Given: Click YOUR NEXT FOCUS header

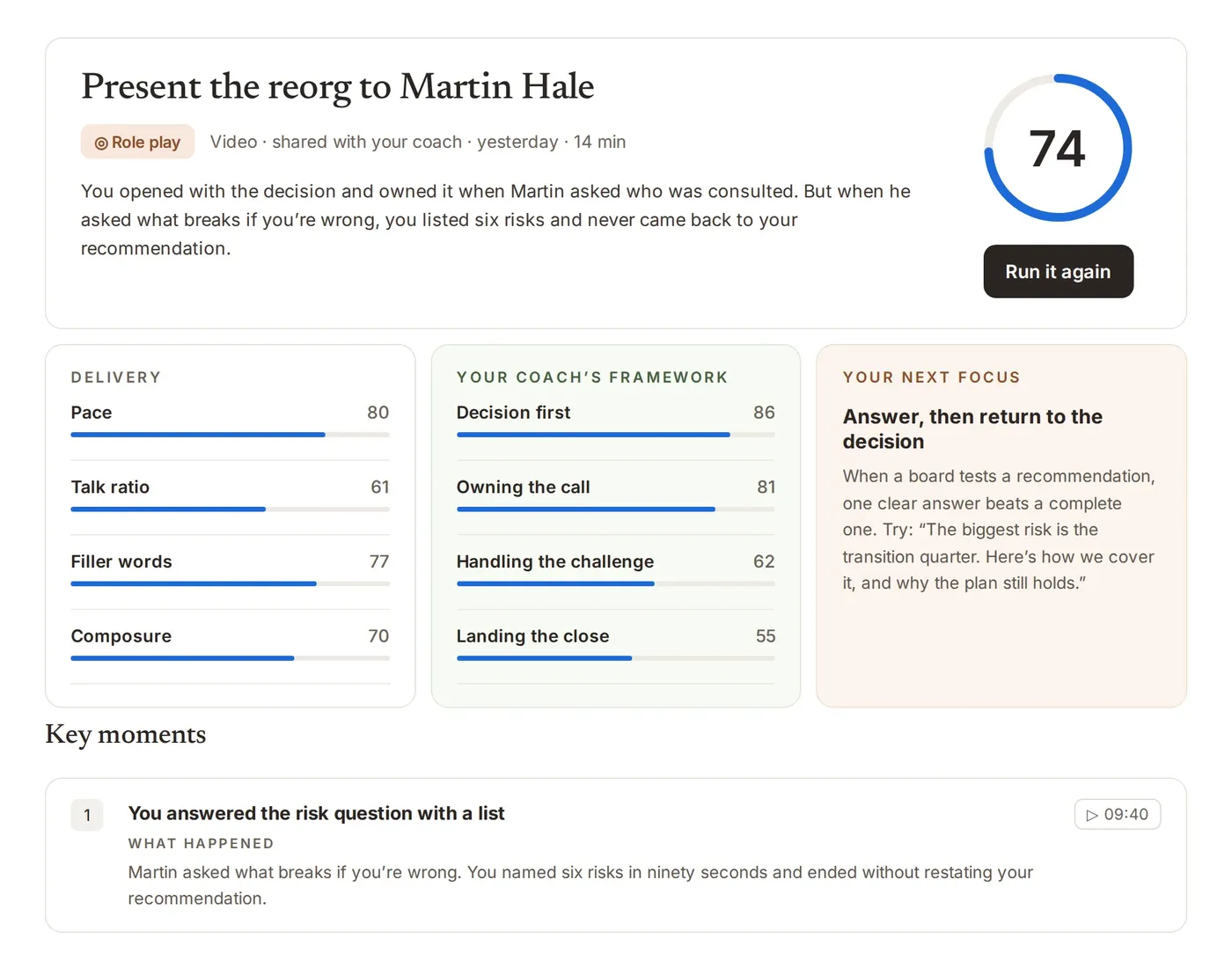Looking at the screenshot, I should [931, 377].
